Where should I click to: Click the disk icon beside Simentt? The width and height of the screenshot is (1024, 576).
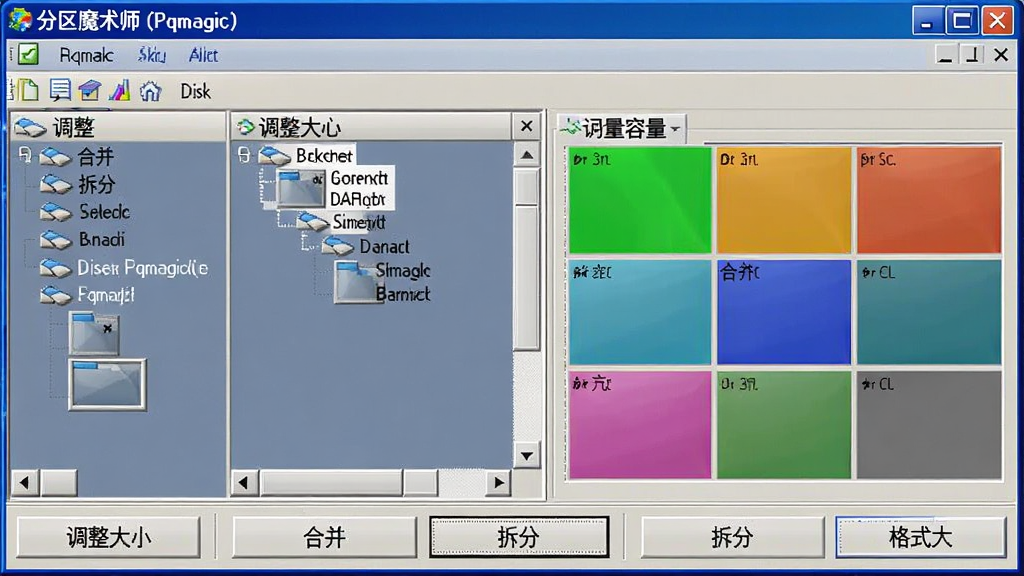coord(313,222)
